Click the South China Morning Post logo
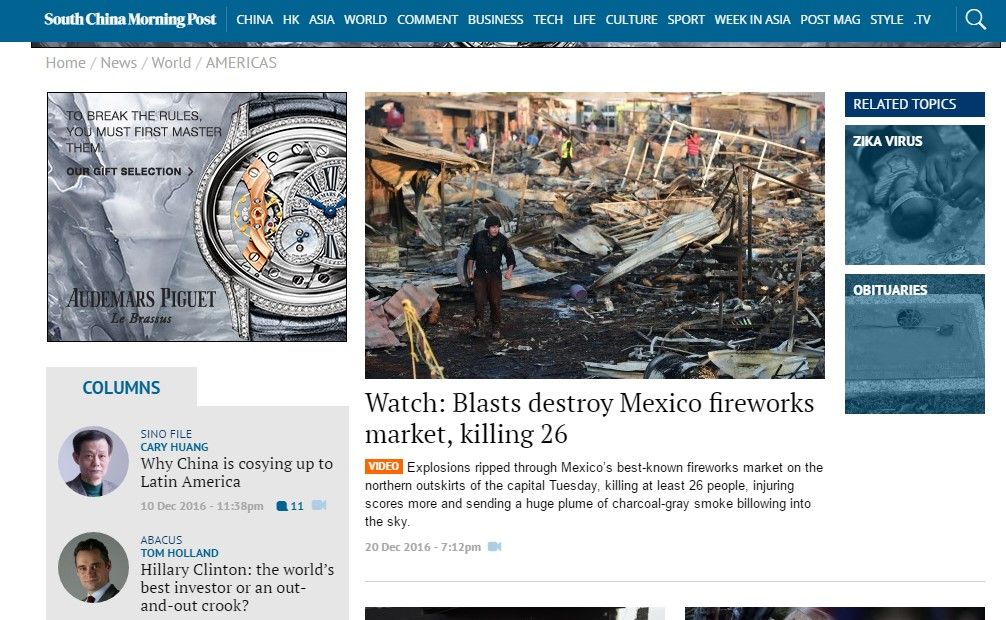The height and width of the screenshot is (620, 1006). (x=129, y=18)
